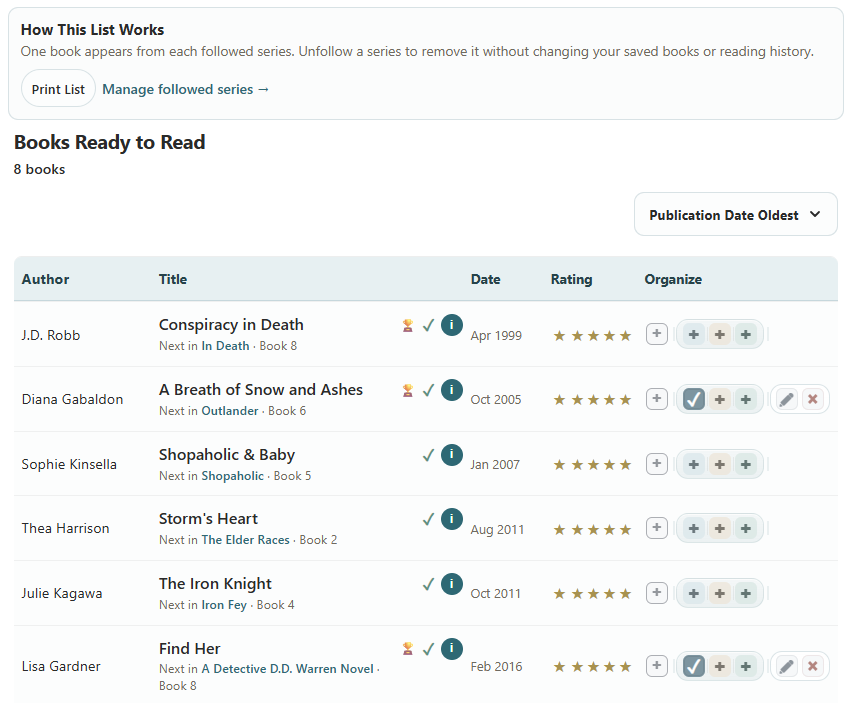The height and width of the screenshot is (703, 844).
Task: Toggle green plus shelf for Storm's Heart
Action: pos(745,529)
